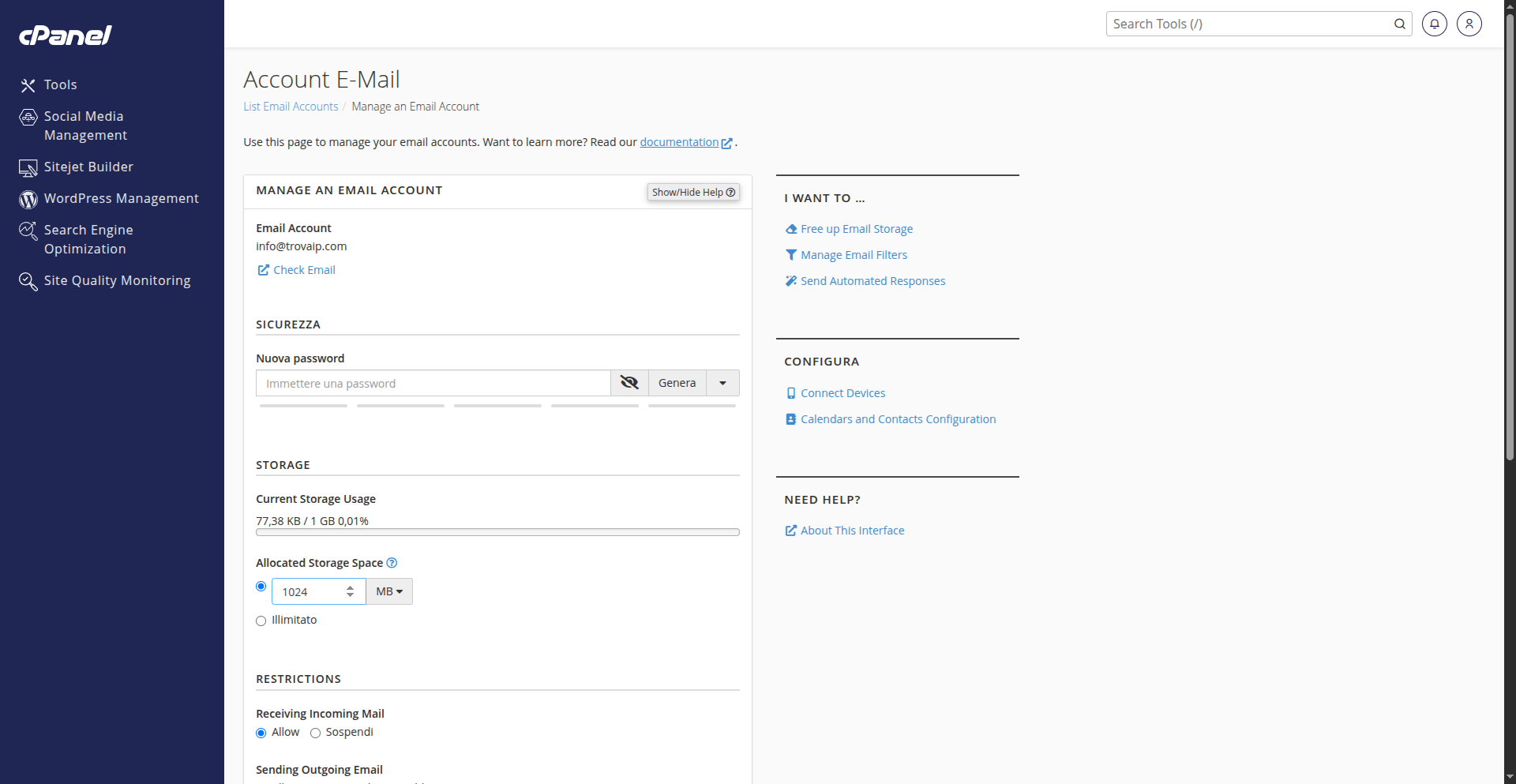Screen dimensions: 1516x784
Task: Click the WordPress Management icon
Action: [x=28, y=199]
